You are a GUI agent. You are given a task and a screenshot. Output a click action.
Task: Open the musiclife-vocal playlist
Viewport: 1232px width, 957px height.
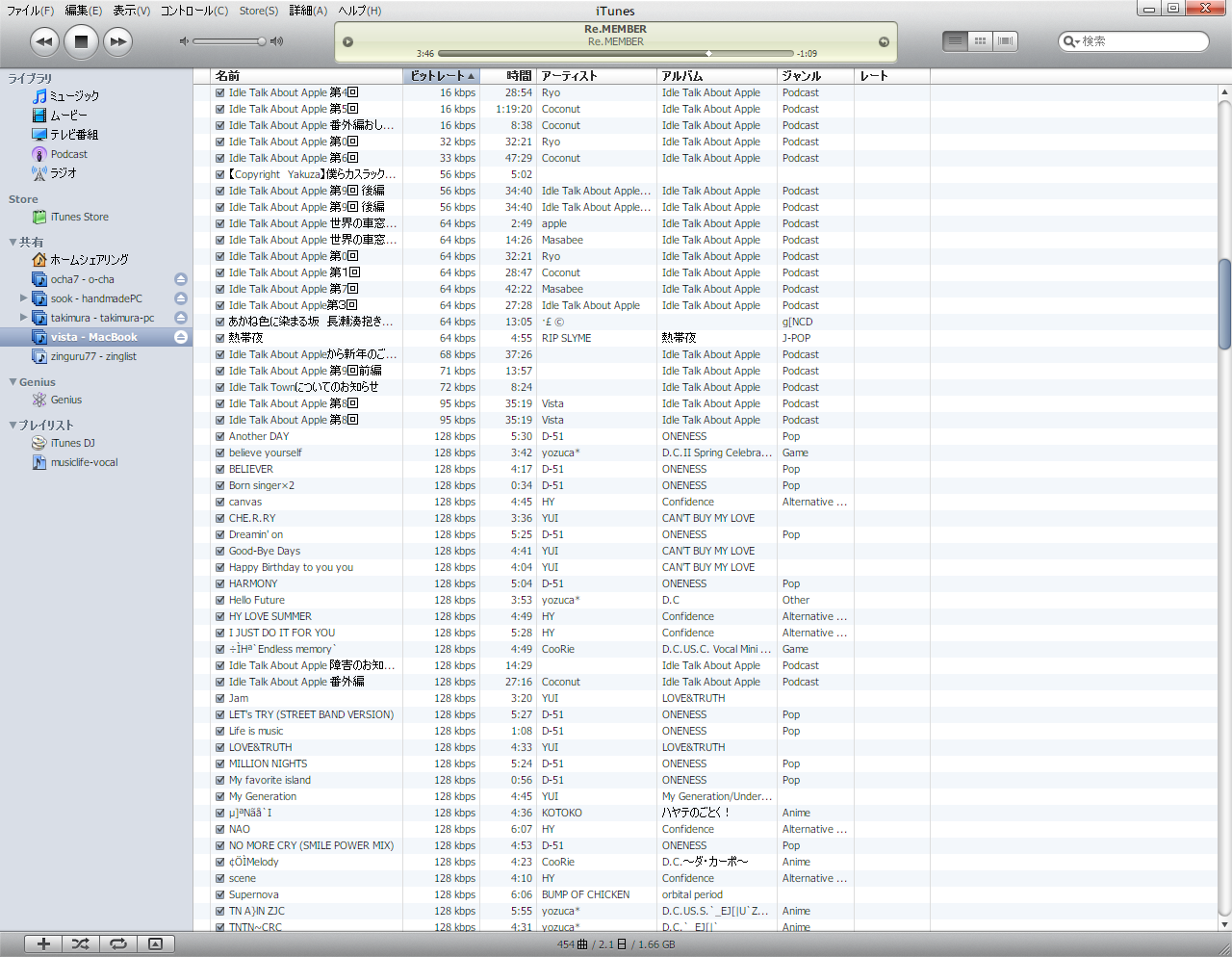tap(75, 462)
